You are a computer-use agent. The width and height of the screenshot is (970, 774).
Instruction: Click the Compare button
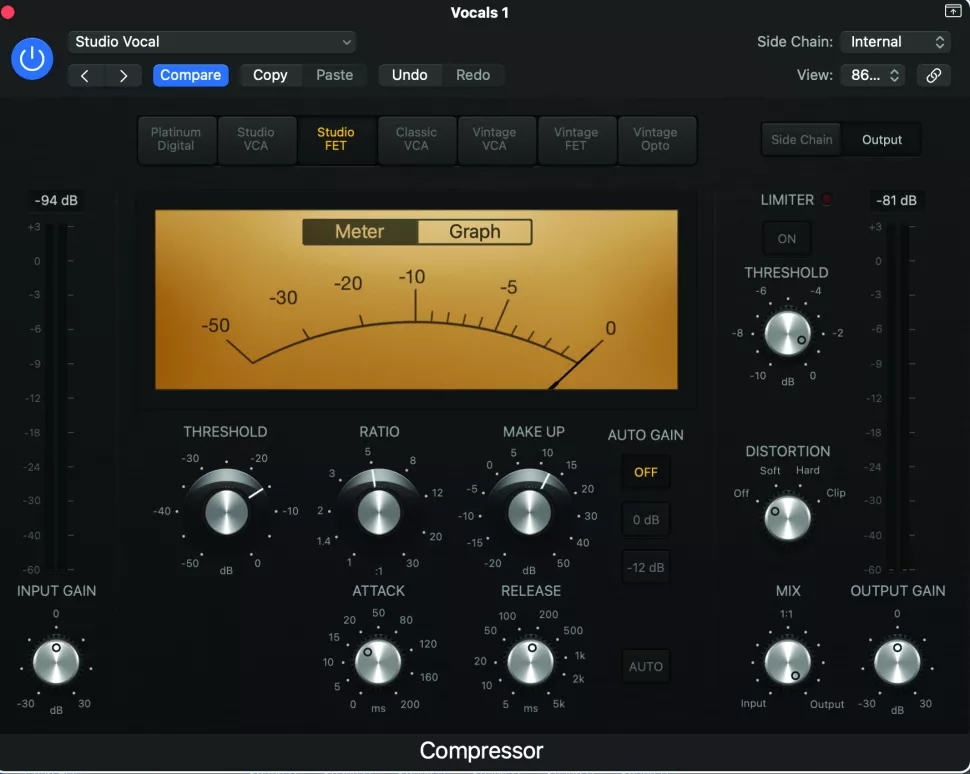point(191,75)
